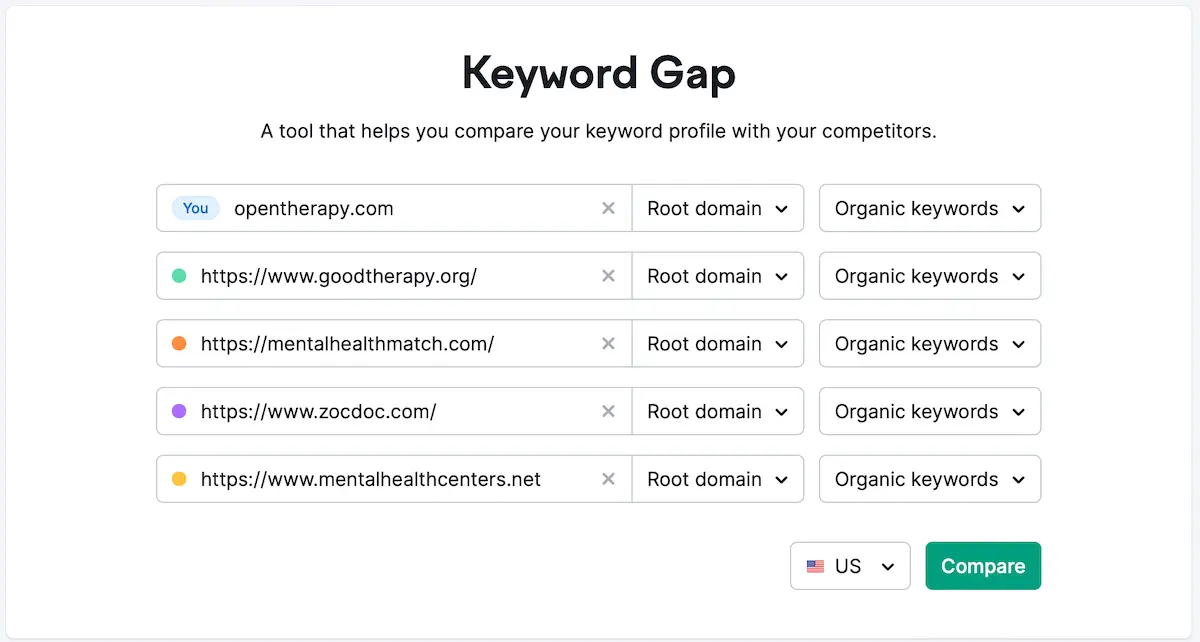Edit the opentherapy.com domain input

point(400,208)
